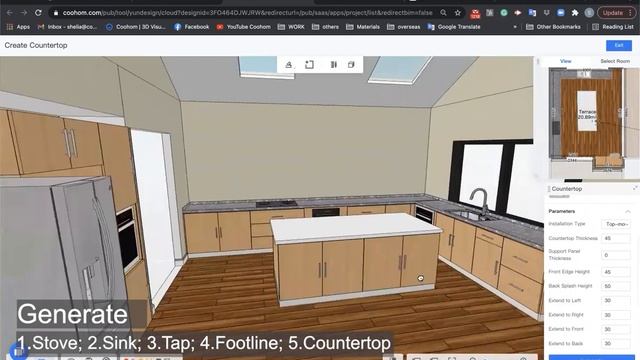640x360 pixels.
Task: Go back using the browser back arrow
Action: [x=9, y=13]
